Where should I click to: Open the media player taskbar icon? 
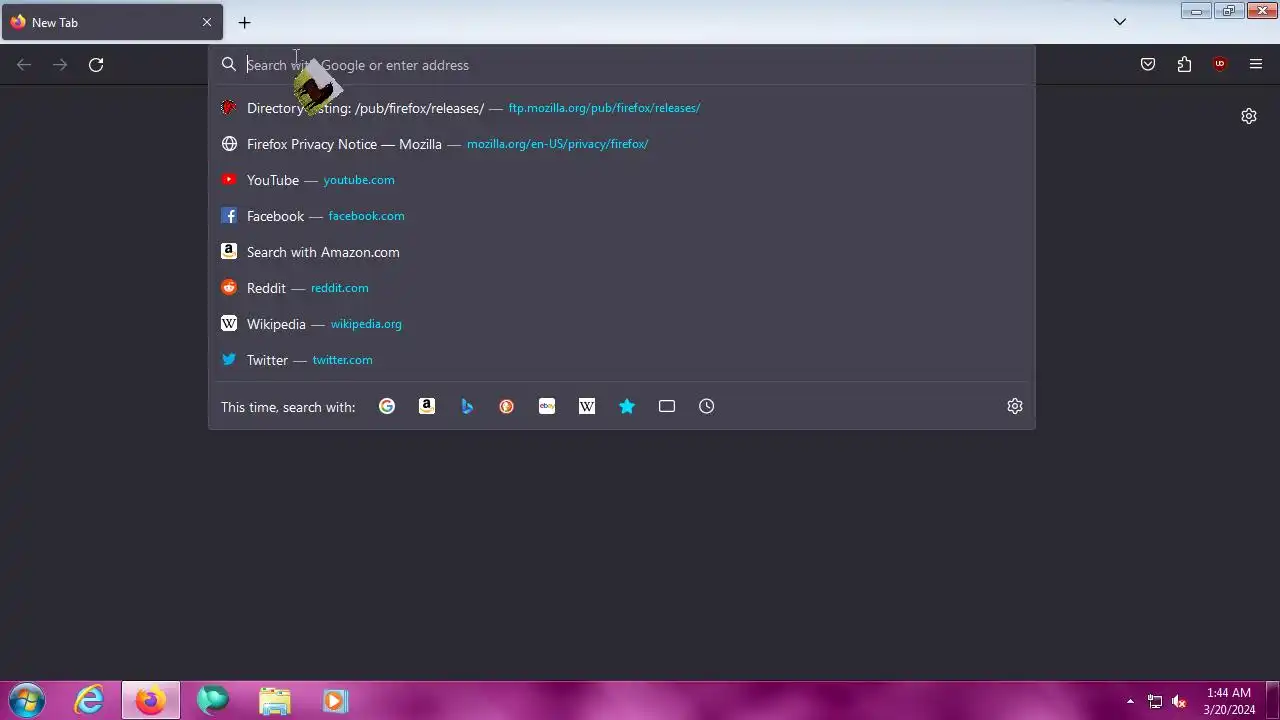335,701
